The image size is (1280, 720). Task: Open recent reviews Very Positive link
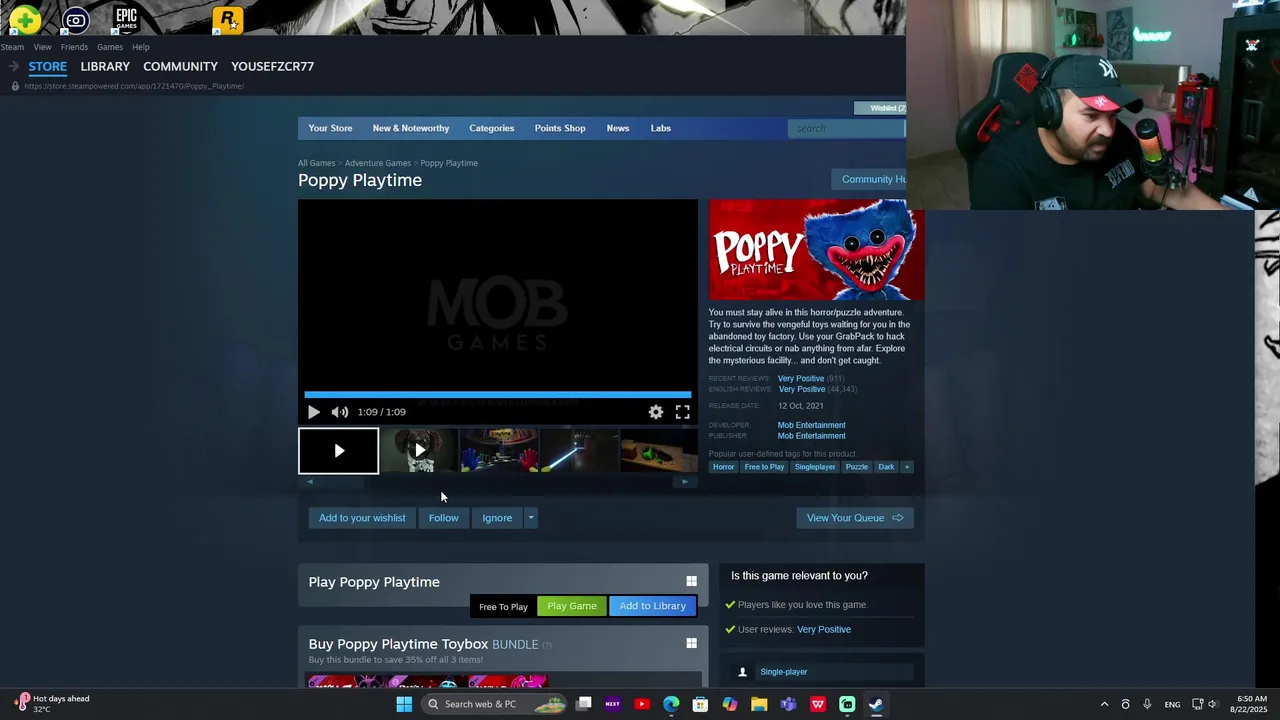point(801,379)
